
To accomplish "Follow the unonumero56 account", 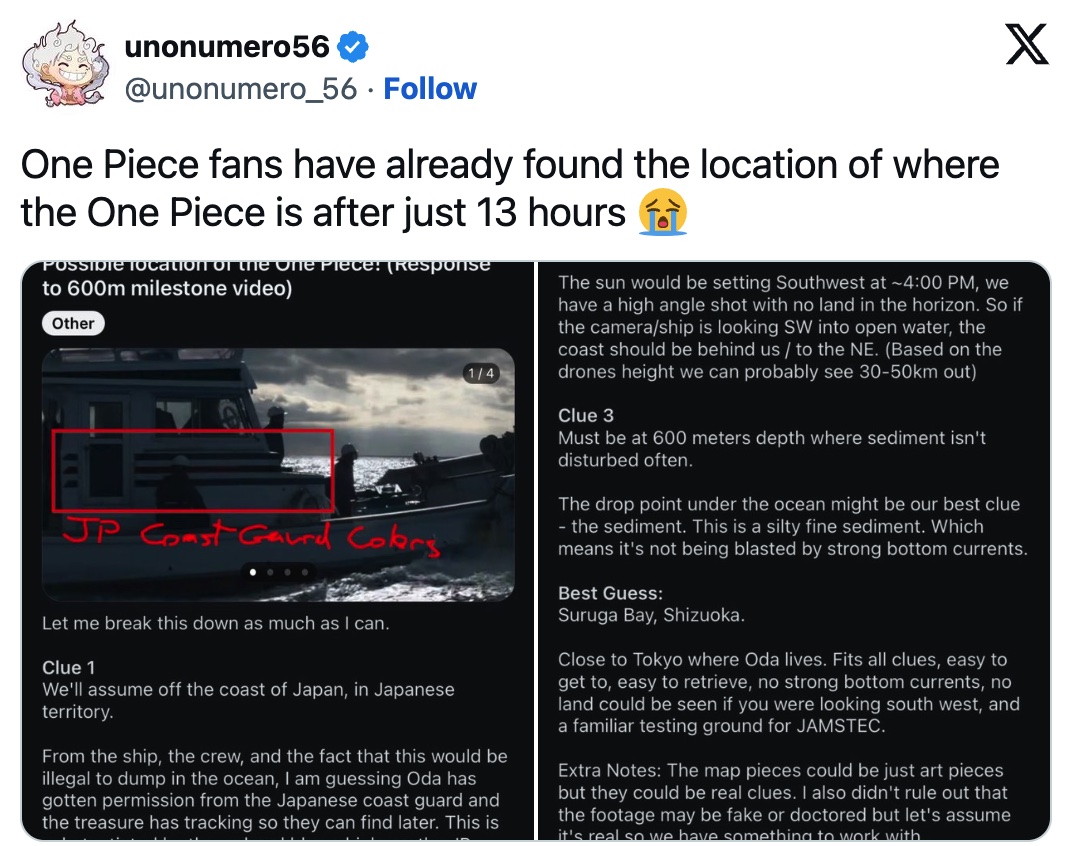I will 430,89.
